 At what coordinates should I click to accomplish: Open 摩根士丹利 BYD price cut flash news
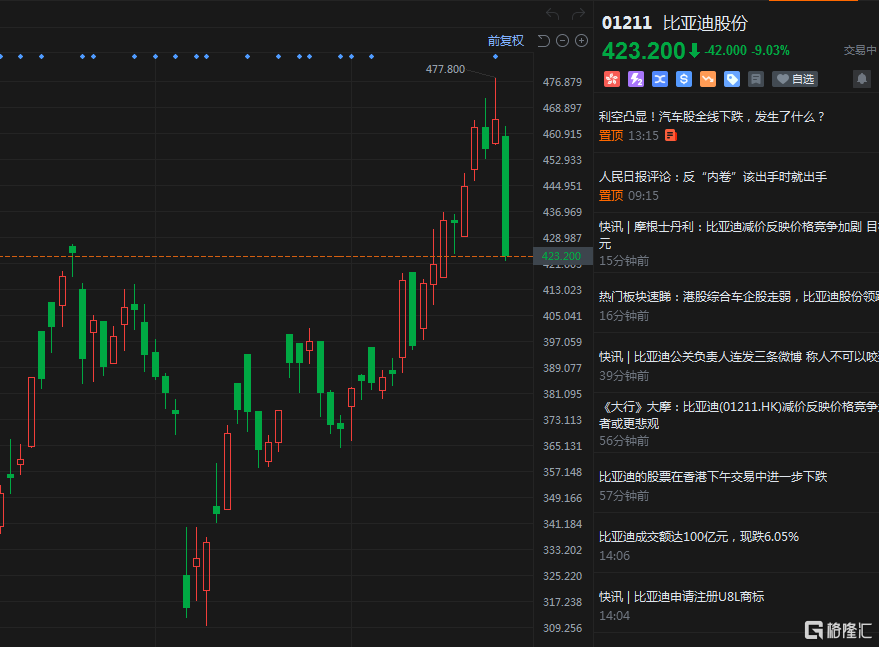coord(738,235)
